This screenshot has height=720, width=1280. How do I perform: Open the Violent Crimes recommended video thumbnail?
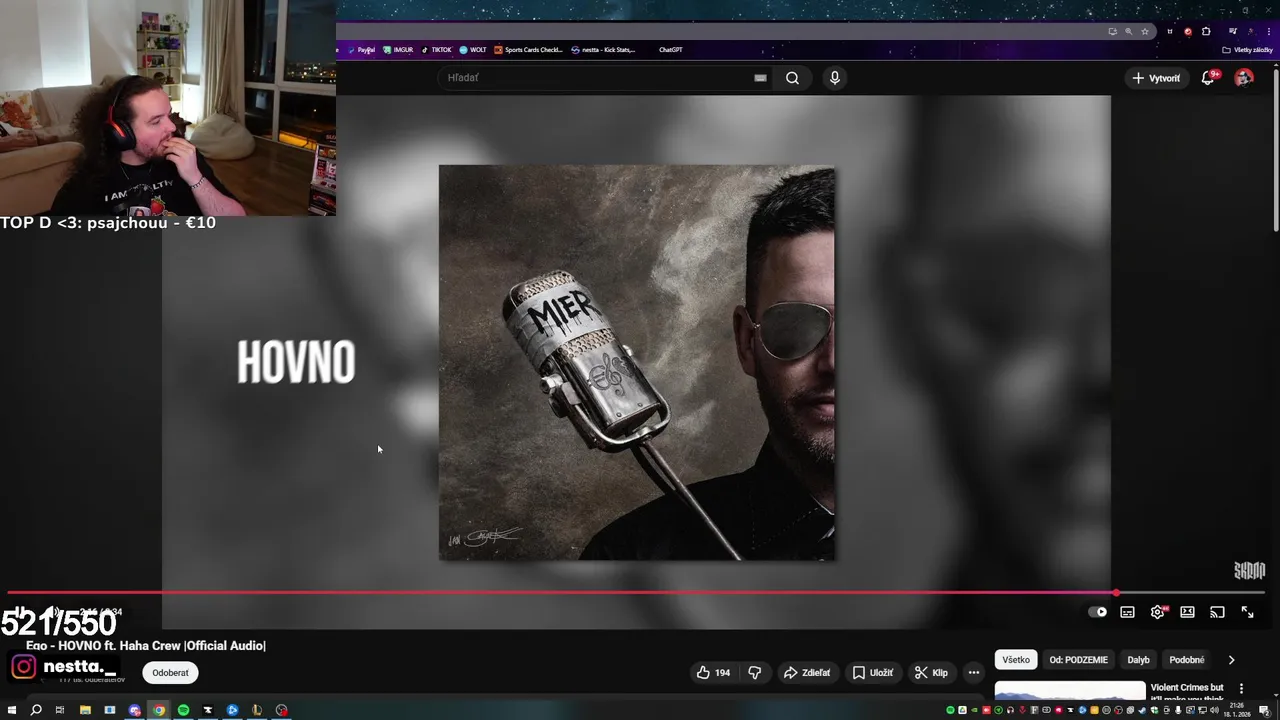[1070, 691]
